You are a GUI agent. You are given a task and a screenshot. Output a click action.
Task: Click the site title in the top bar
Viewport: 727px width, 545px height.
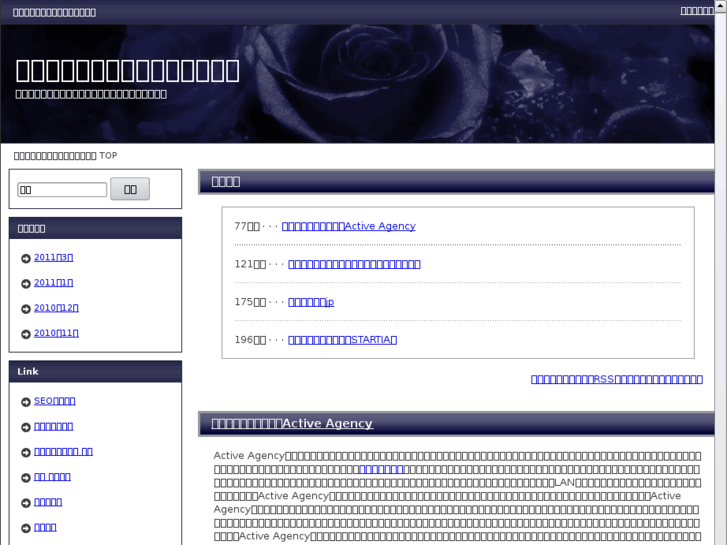(x=54, y=13)
